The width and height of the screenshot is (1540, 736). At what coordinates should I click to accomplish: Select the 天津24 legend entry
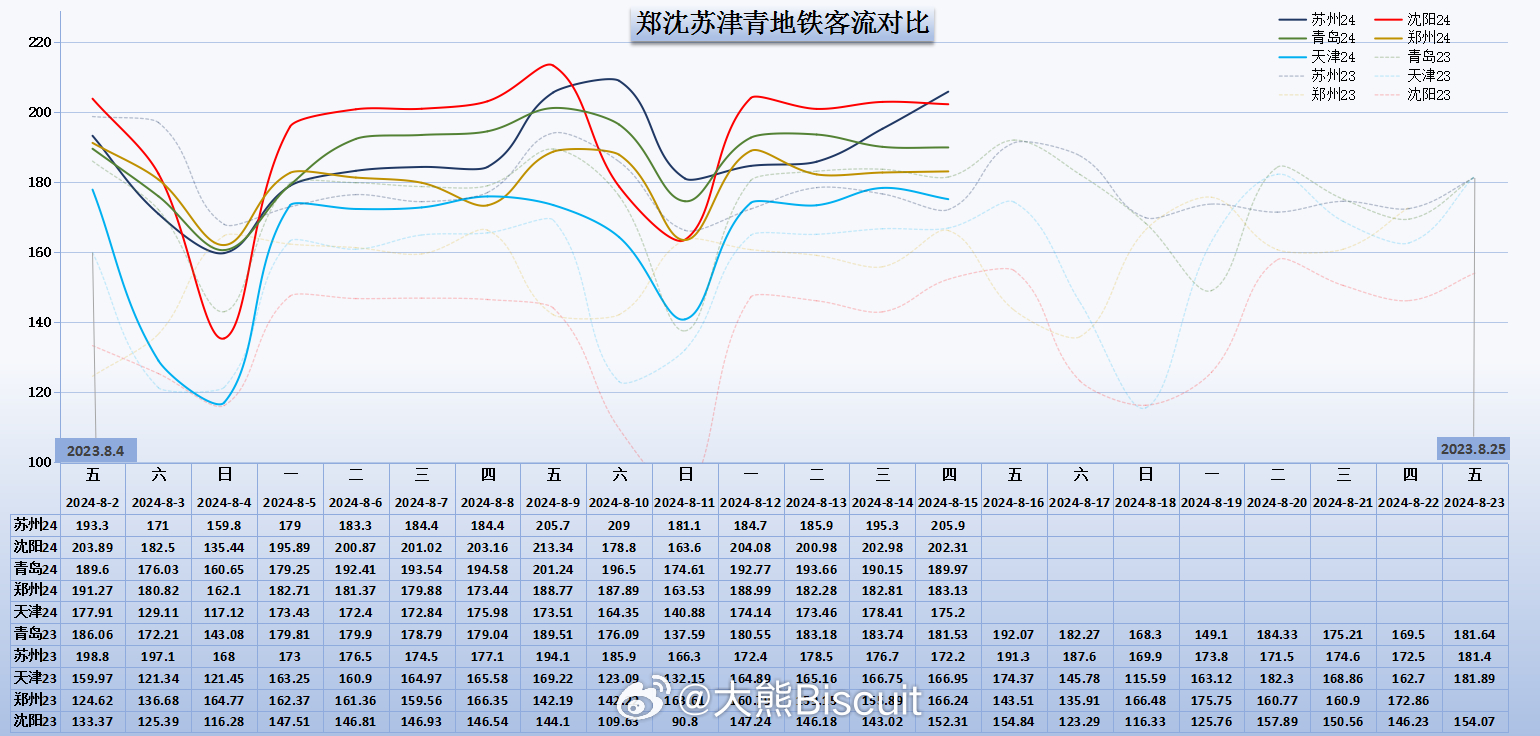(x=1318, y=57)
